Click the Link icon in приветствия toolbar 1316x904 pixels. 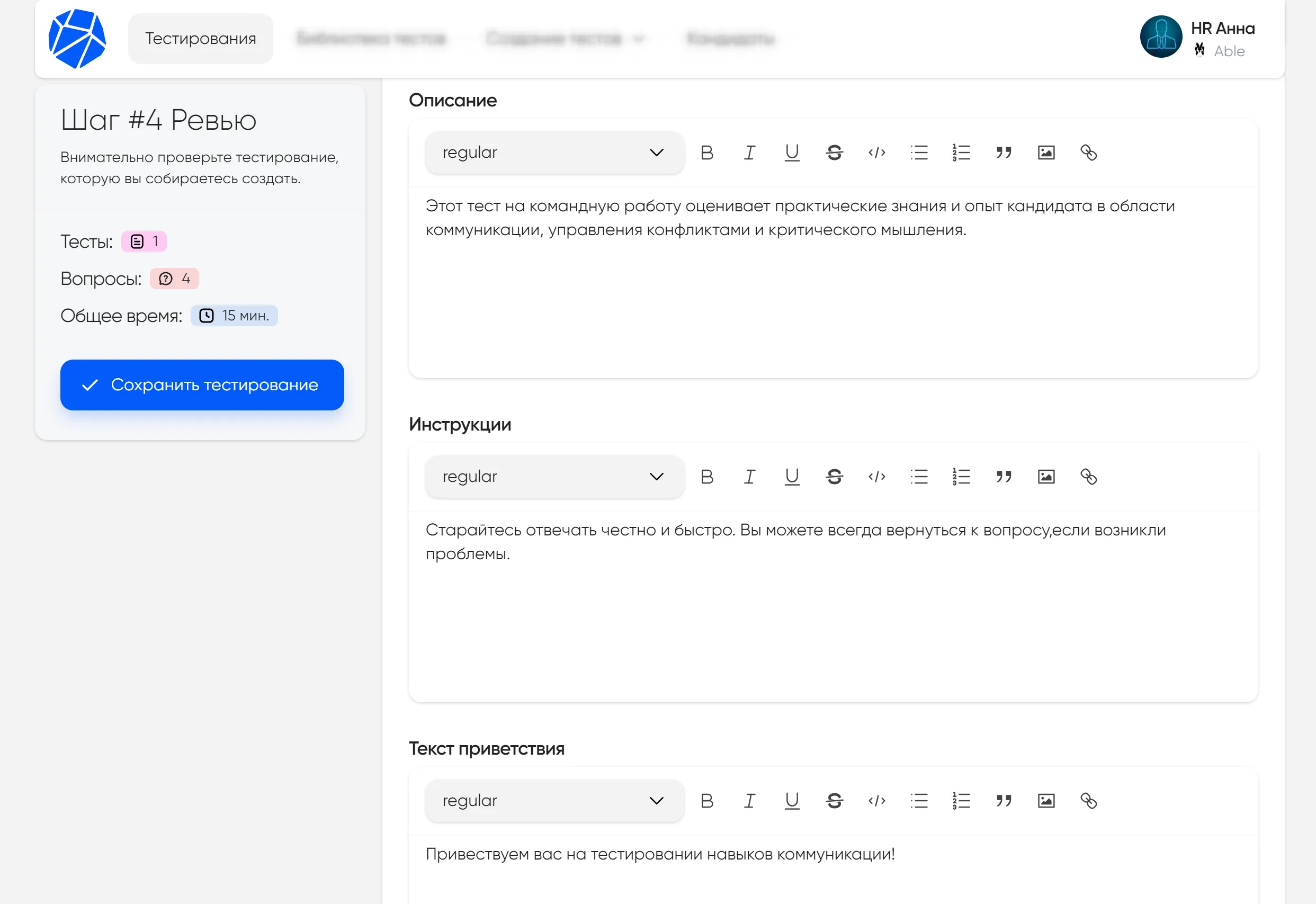1089,801
